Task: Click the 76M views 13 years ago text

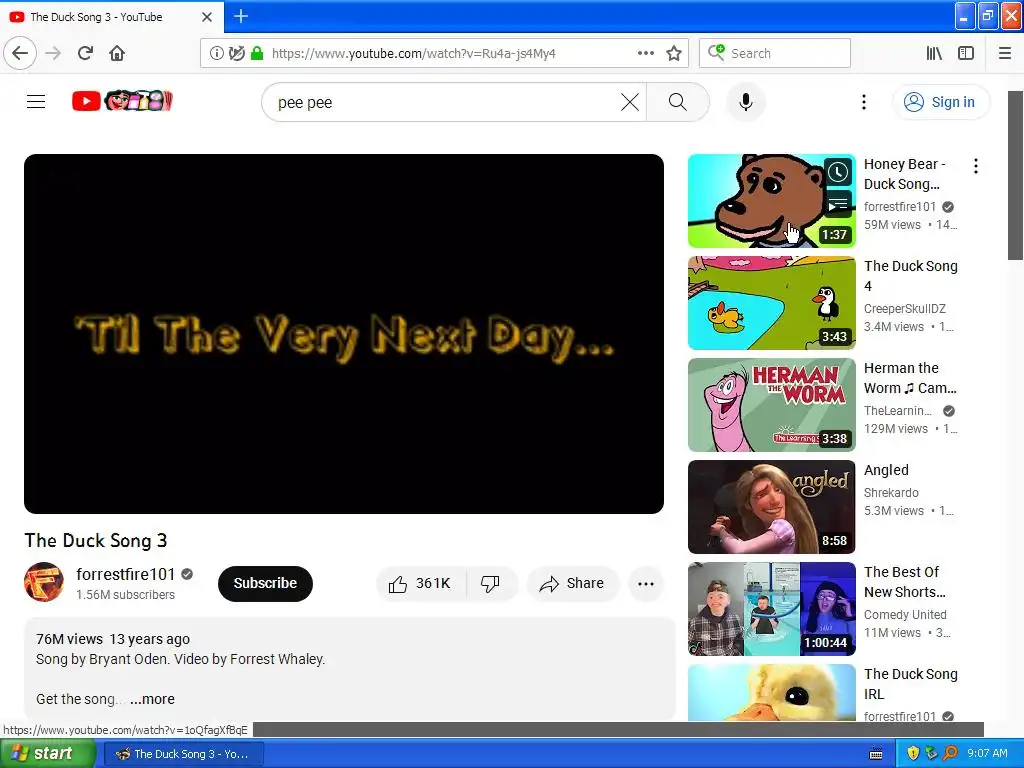Action: coord(113,639)
